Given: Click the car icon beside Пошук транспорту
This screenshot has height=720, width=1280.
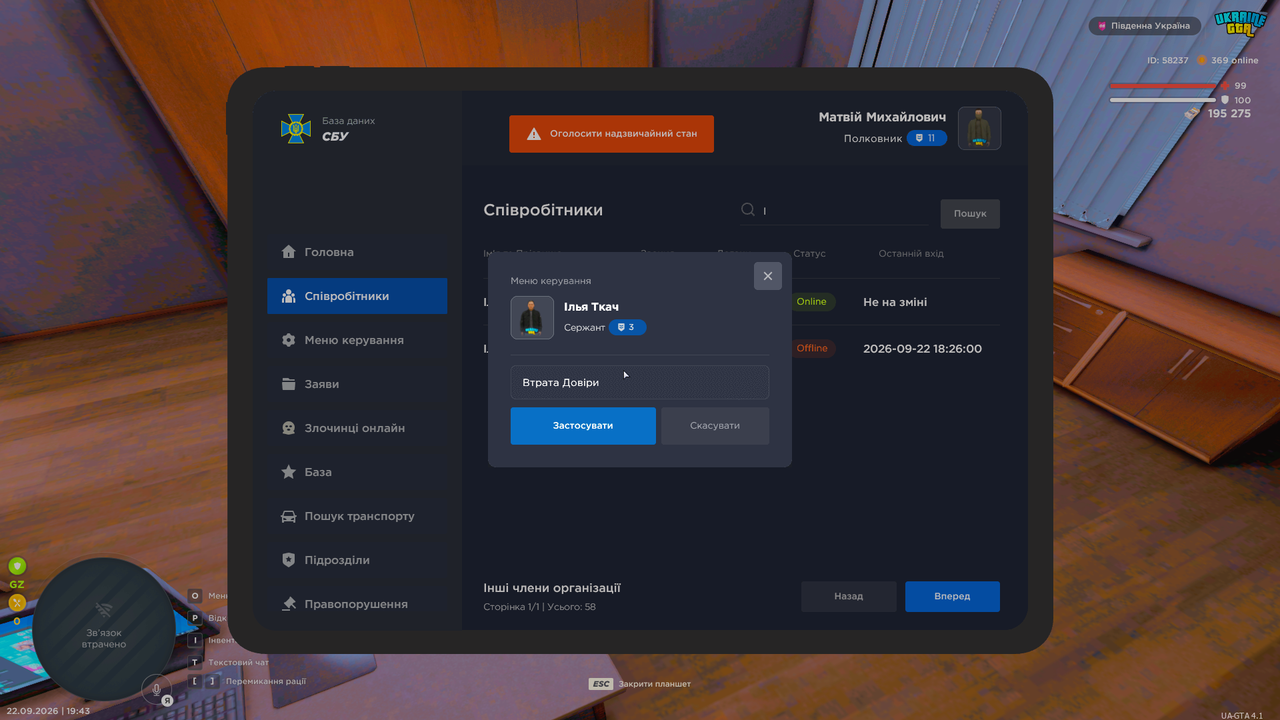Looking at the screenshot, I should (x=288, y=516).
